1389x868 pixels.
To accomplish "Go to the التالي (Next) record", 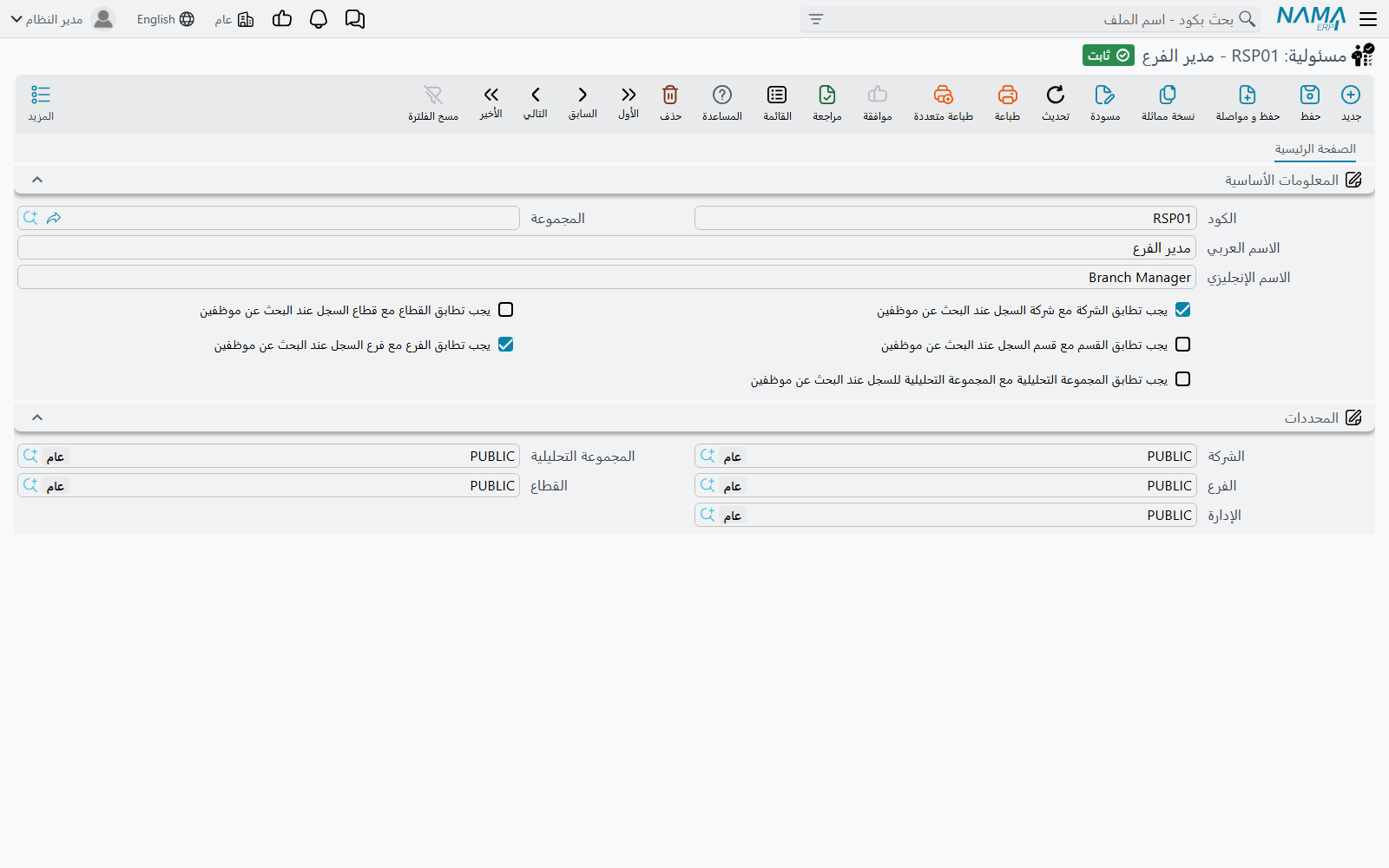I will click(536, 102).
